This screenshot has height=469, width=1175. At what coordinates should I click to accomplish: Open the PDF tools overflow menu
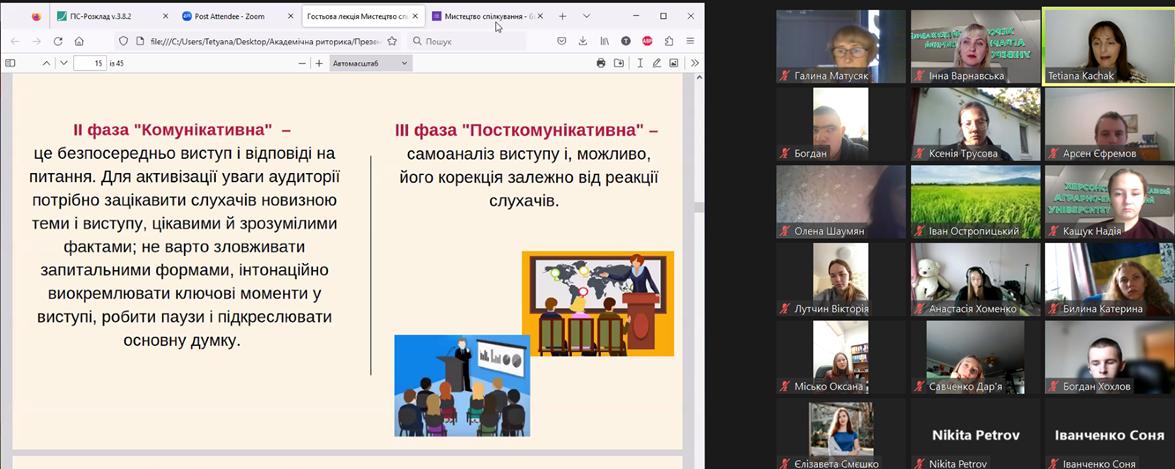point(694,63)
